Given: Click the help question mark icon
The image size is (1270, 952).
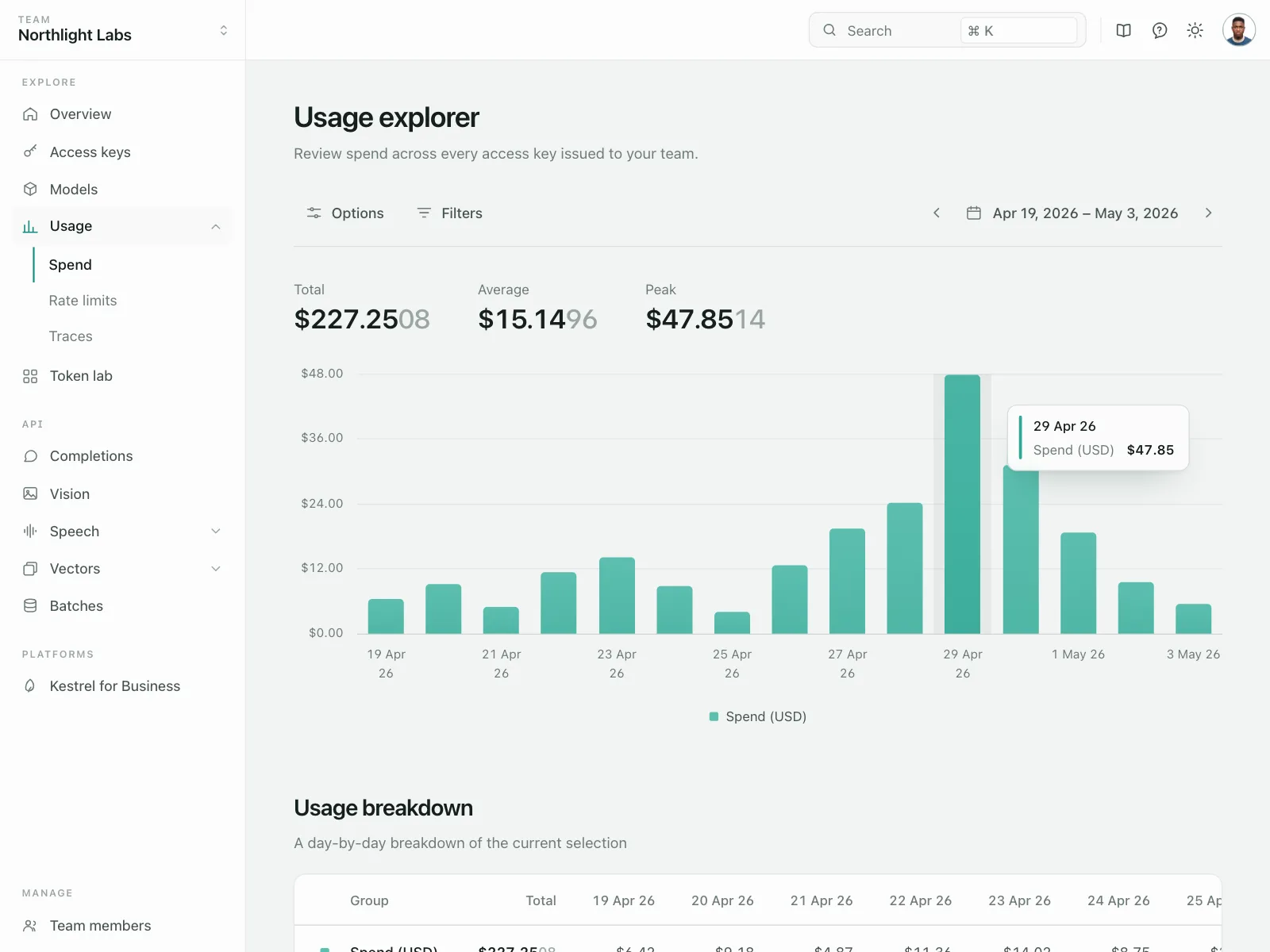Looking at the screenshot, I should point(1160,30).
